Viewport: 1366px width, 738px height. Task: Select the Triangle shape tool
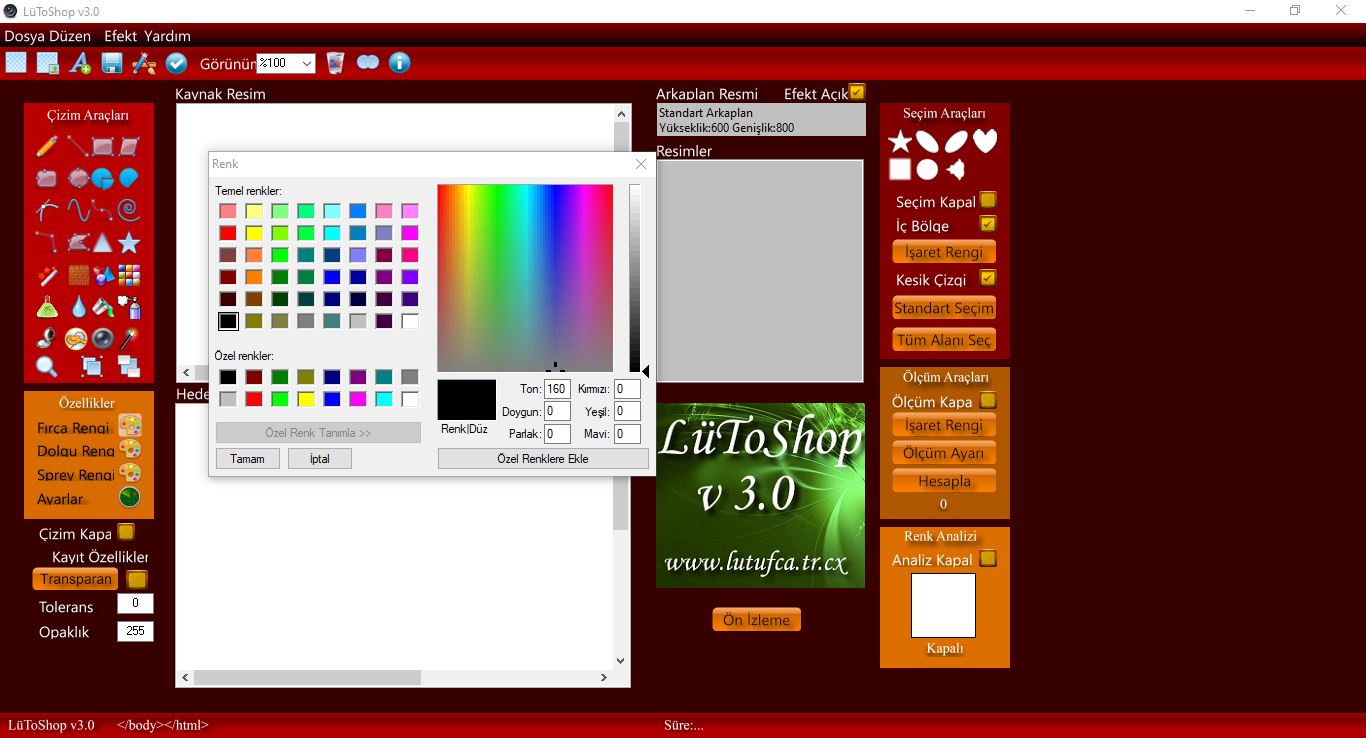(x=103, y=242)
